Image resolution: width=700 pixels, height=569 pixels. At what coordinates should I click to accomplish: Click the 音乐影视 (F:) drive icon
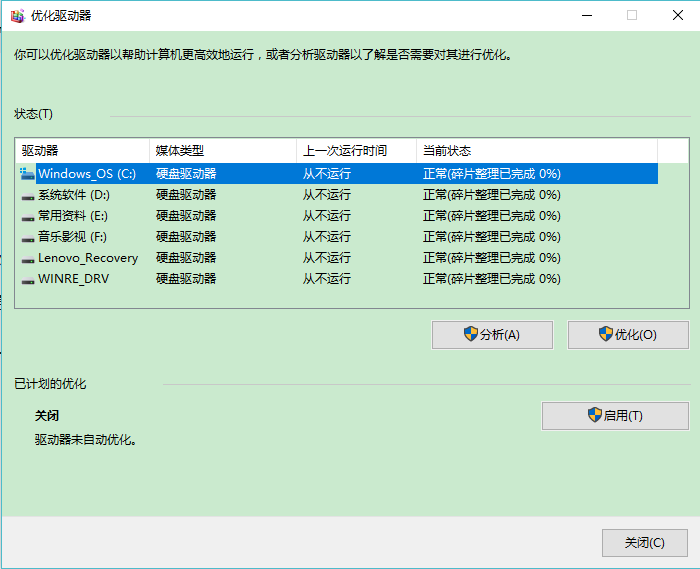click(28, 238)
